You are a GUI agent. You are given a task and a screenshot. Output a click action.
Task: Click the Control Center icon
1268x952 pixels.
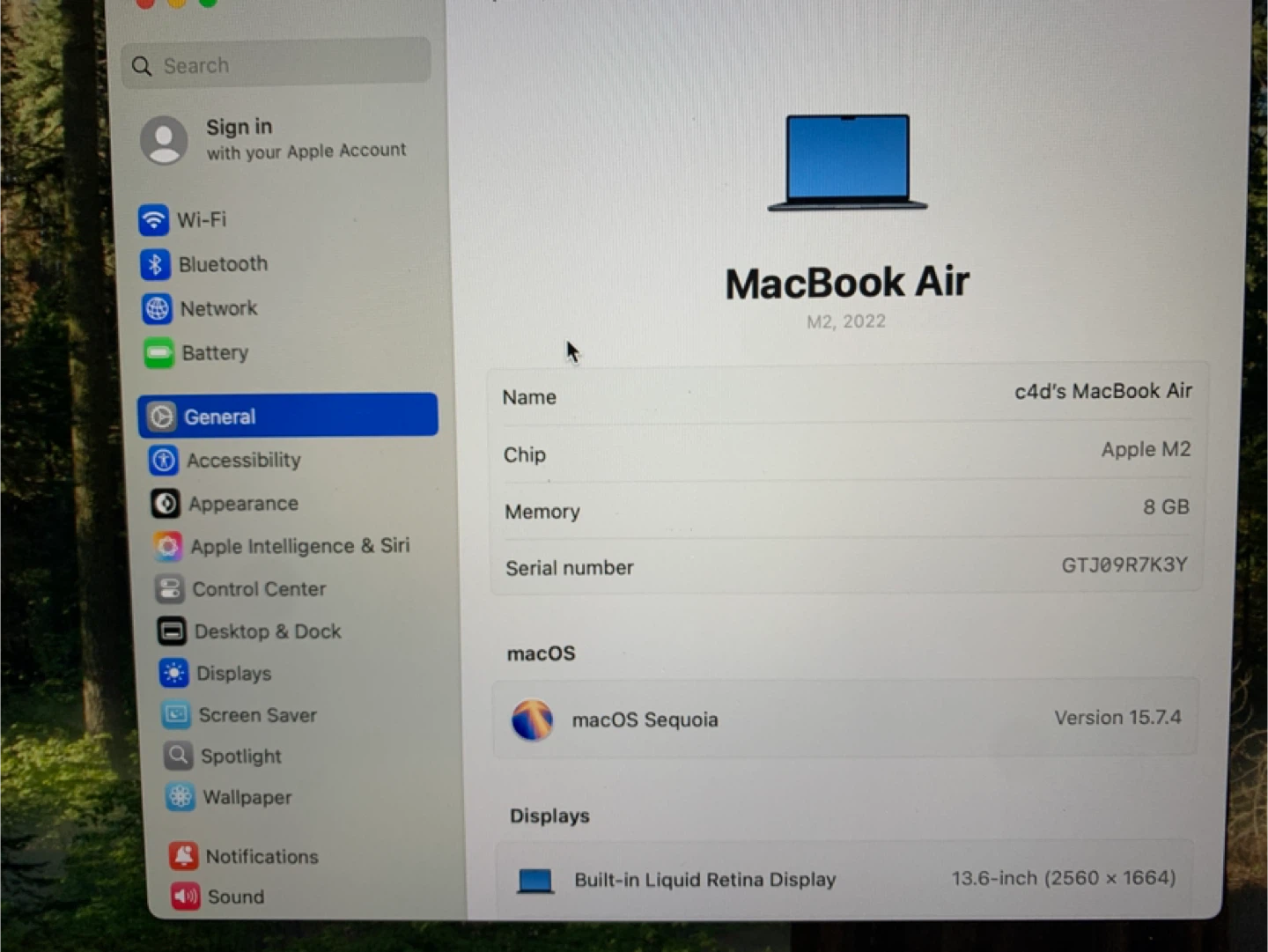(169, 589)
